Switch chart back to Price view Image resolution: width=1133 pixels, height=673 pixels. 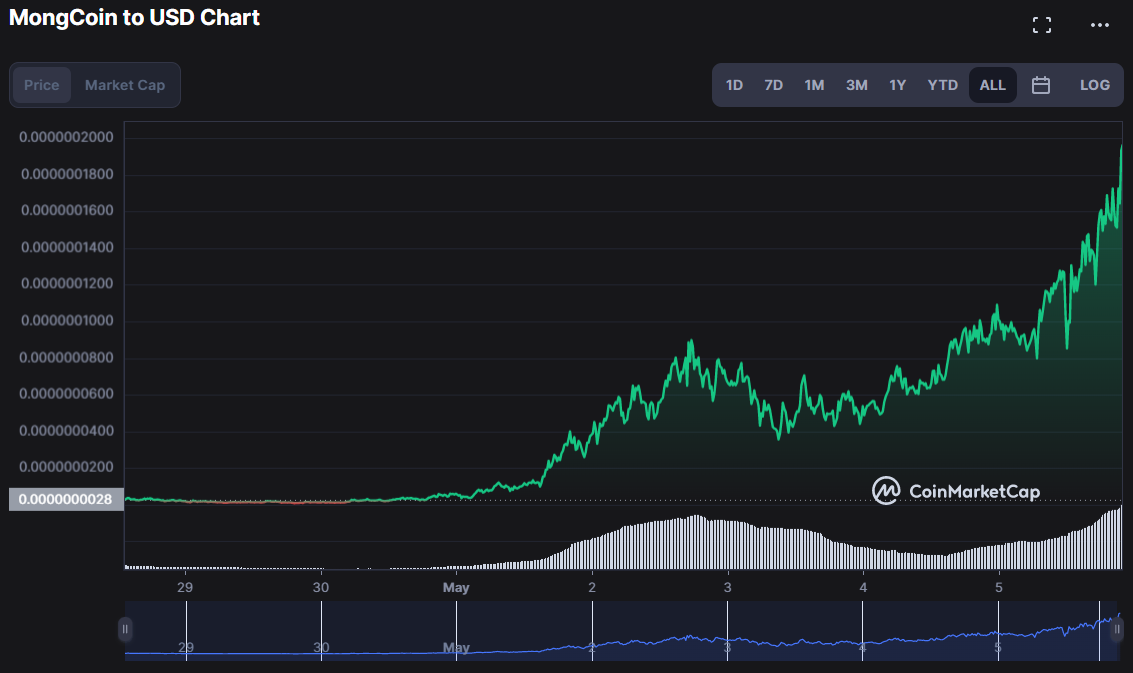42,85
